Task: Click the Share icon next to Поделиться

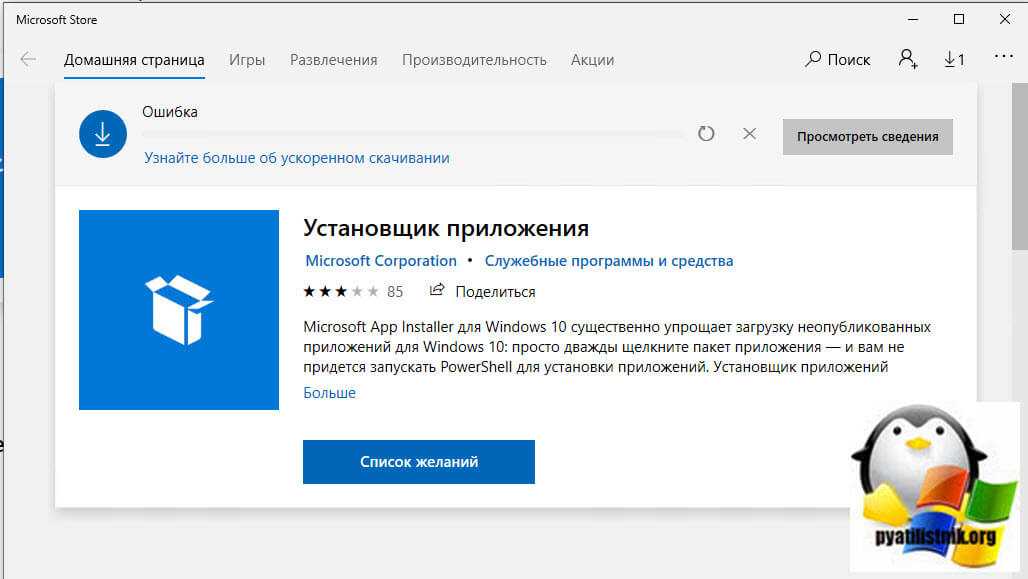Action: [436, 291]
